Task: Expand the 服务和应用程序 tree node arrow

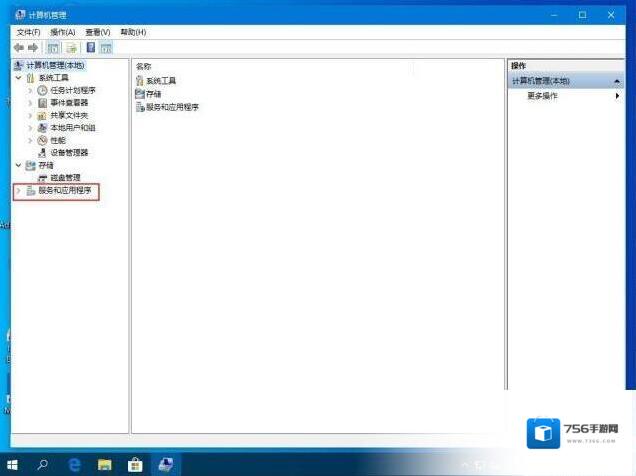Action: 18,190
